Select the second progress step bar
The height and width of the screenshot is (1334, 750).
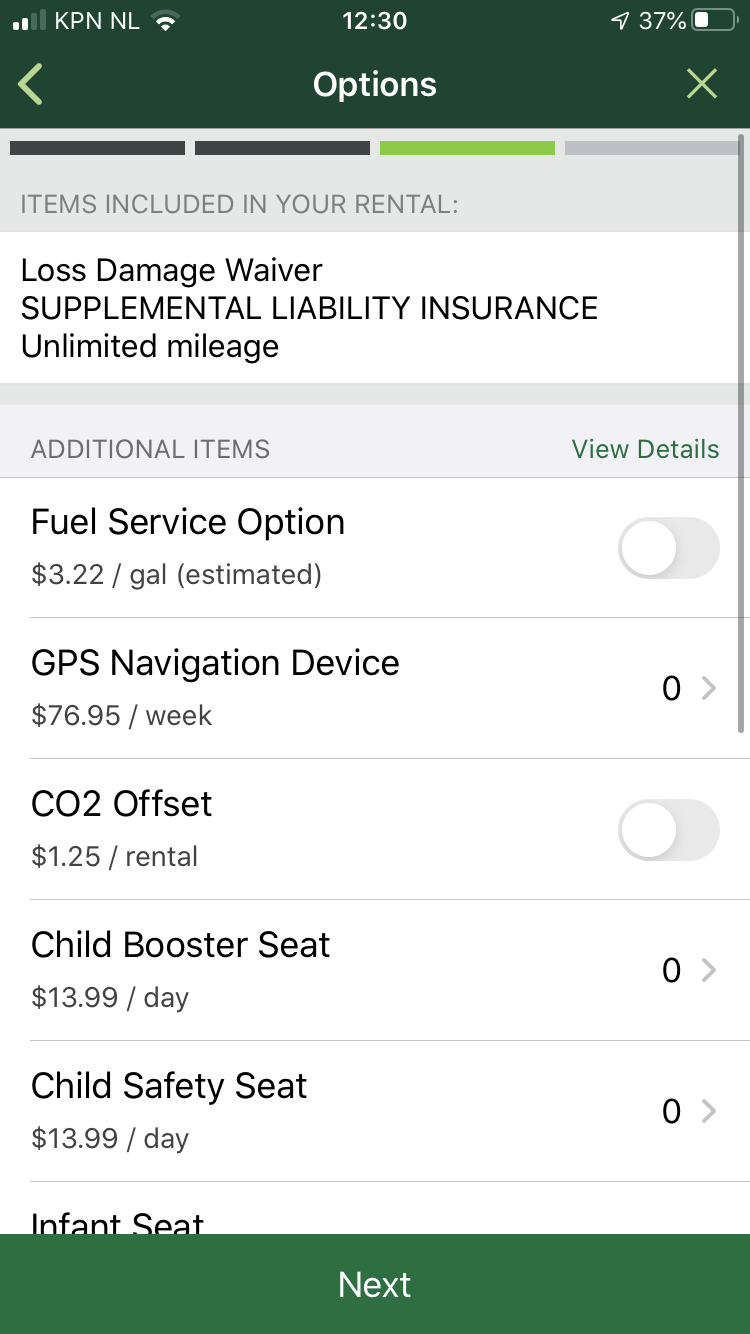coord(282,148)
